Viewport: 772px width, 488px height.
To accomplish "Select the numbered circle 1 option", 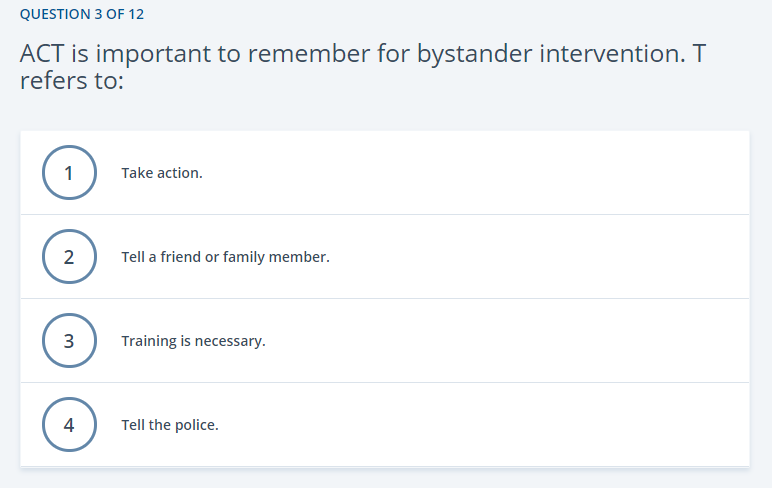I will click(x=69, y=172).
